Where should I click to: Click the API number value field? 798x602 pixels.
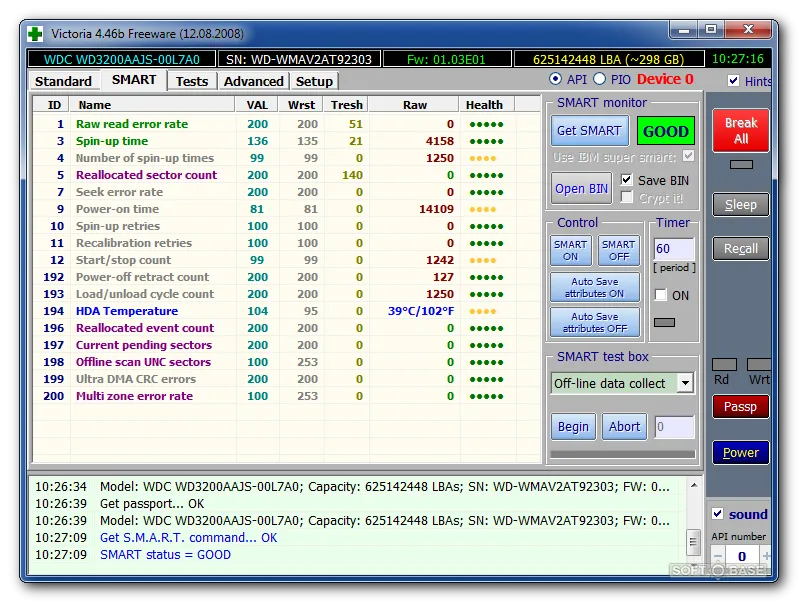pyautogui.click(x=743, y=556)
